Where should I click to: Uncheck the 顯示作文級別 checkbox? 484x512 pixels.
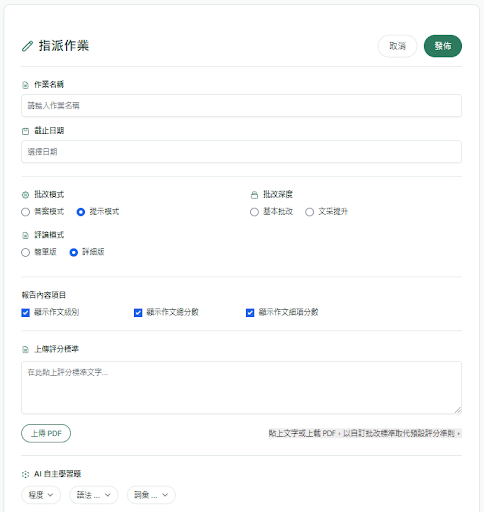pyautogui.click(x=25, y=313)
